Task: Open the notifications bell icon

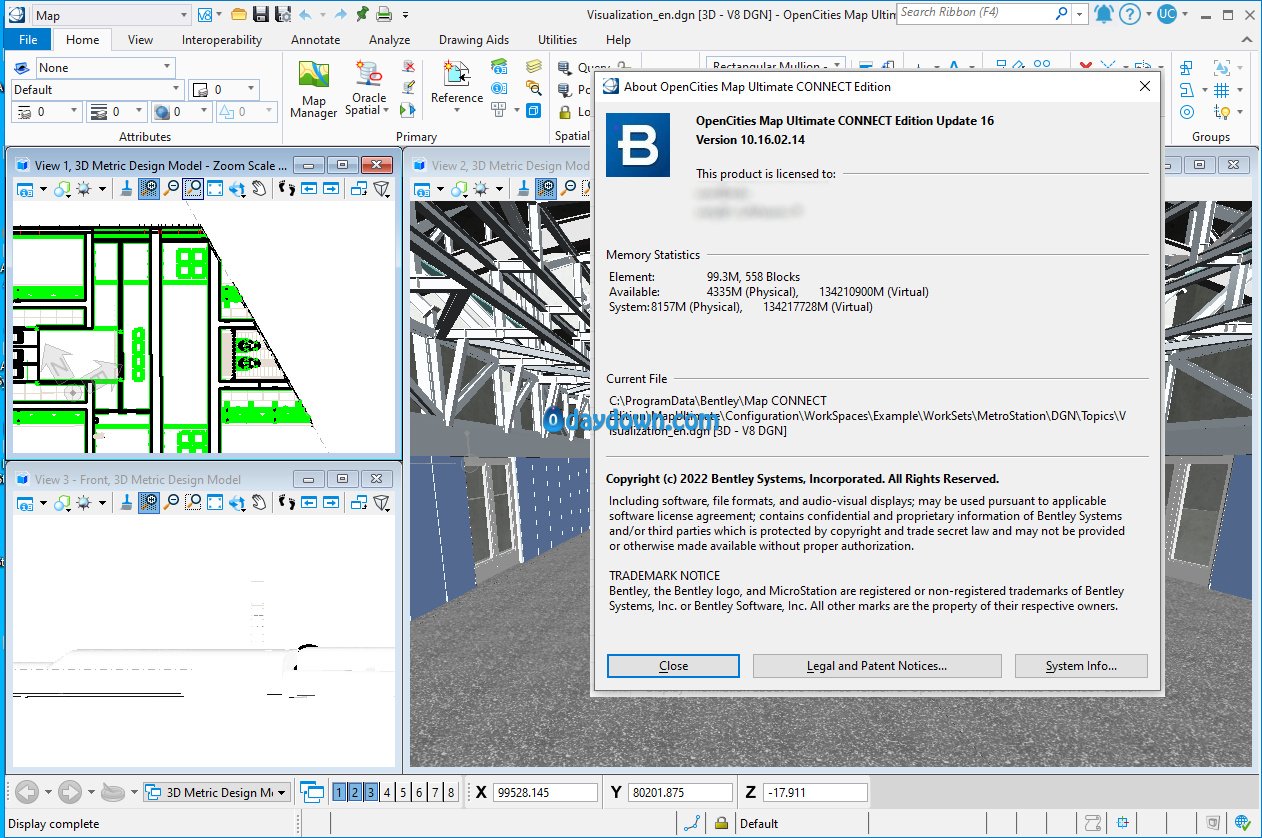Action: point(1104,14)
